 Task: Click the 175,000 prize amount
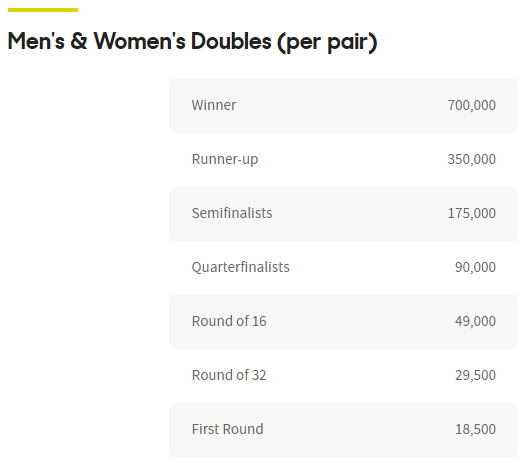[x=471, y=213]
